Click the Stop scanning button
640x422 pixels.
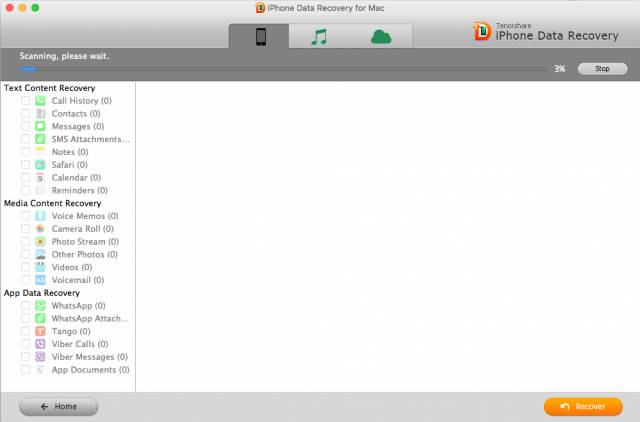coord(602,69)
